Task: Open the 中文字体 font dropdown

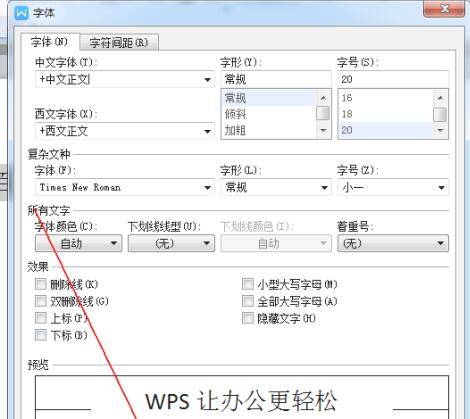Action: pos(125,79)
